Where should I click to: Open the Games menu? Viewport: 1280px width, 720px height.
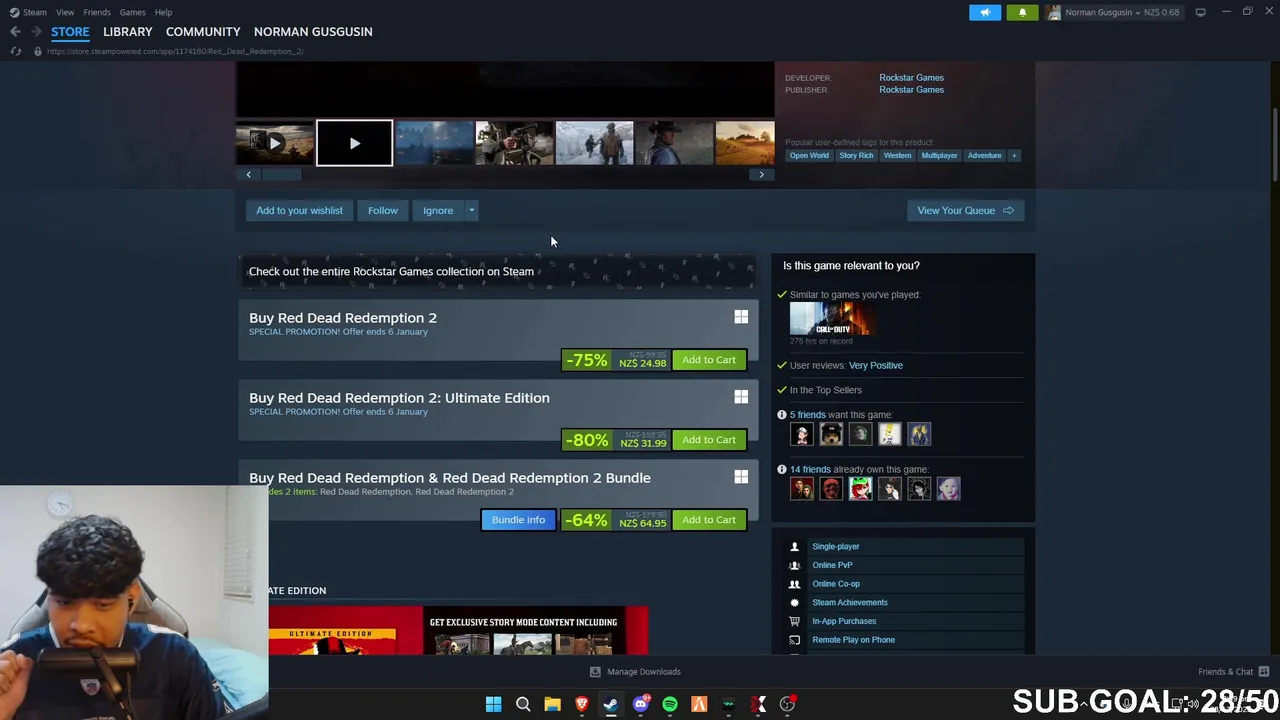132,12
